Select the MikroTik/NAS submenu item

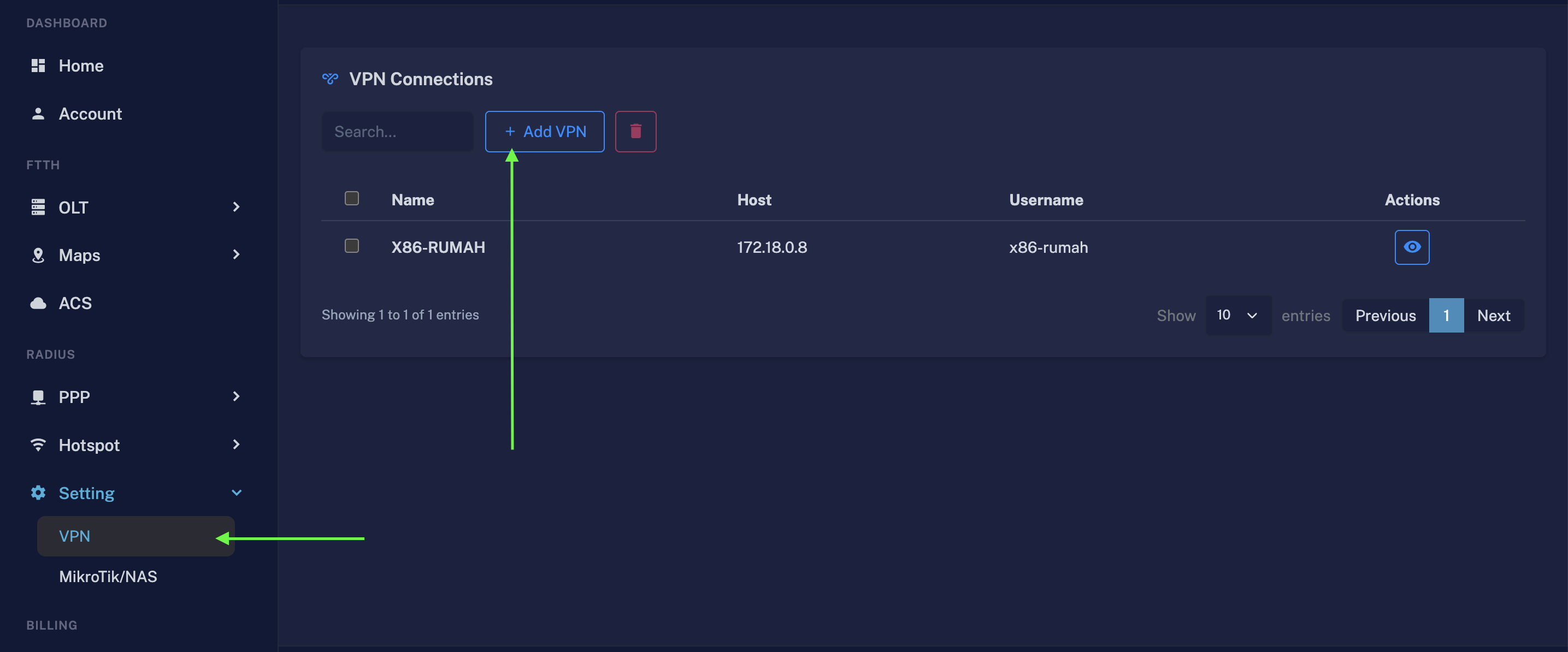pyautogui.click(x=108, y=577)
